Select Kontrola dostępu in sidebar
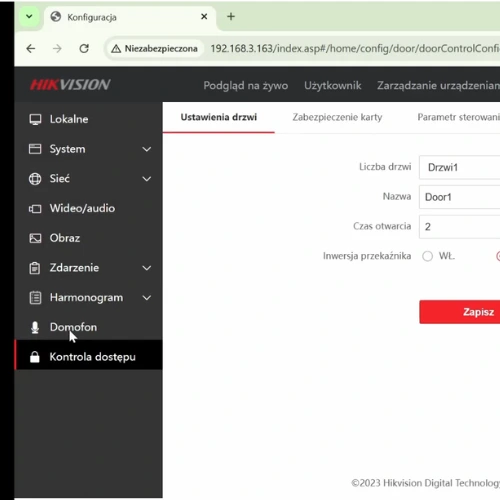500x500 pixels. point(89,355)
